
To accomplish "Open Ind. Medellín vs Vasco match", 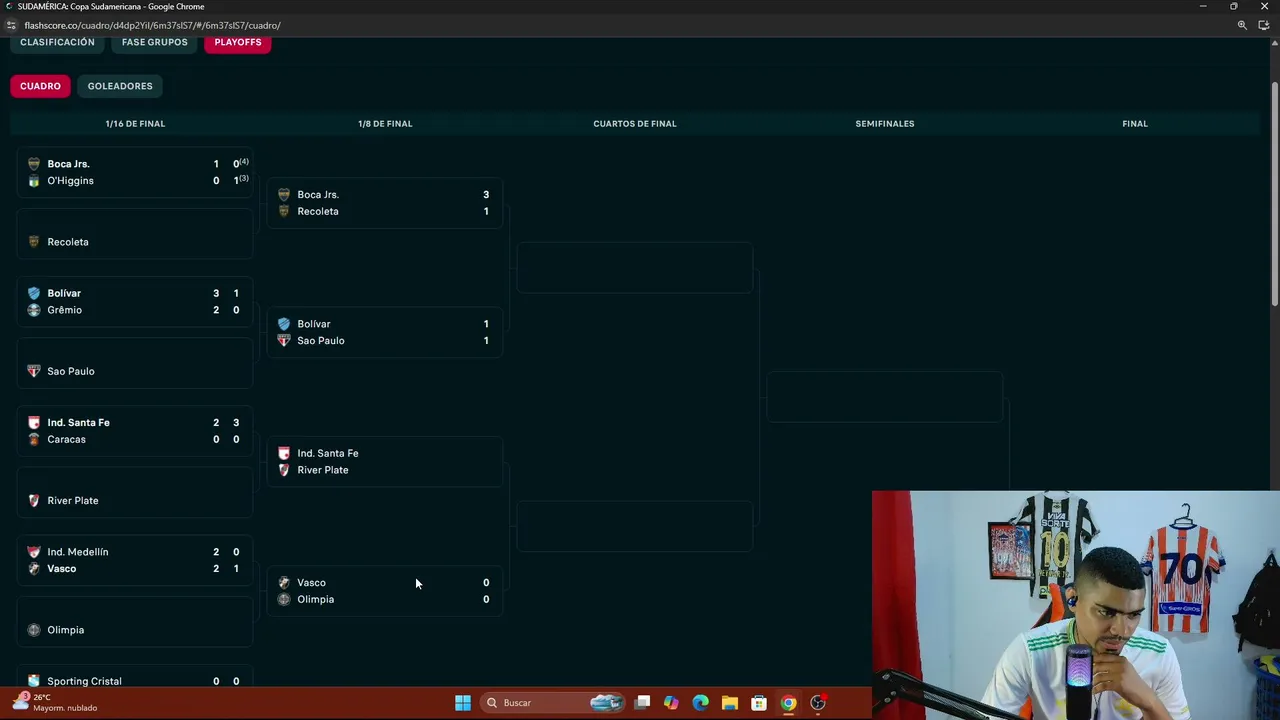I will [x=135, y=560].
